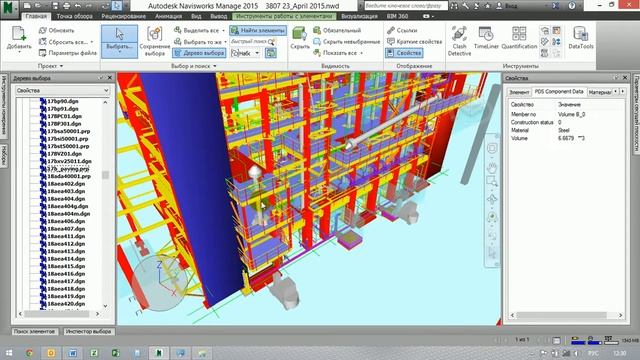Click Обязательный (Require) visibility command
640x360 pixels.
pos(337,31)
